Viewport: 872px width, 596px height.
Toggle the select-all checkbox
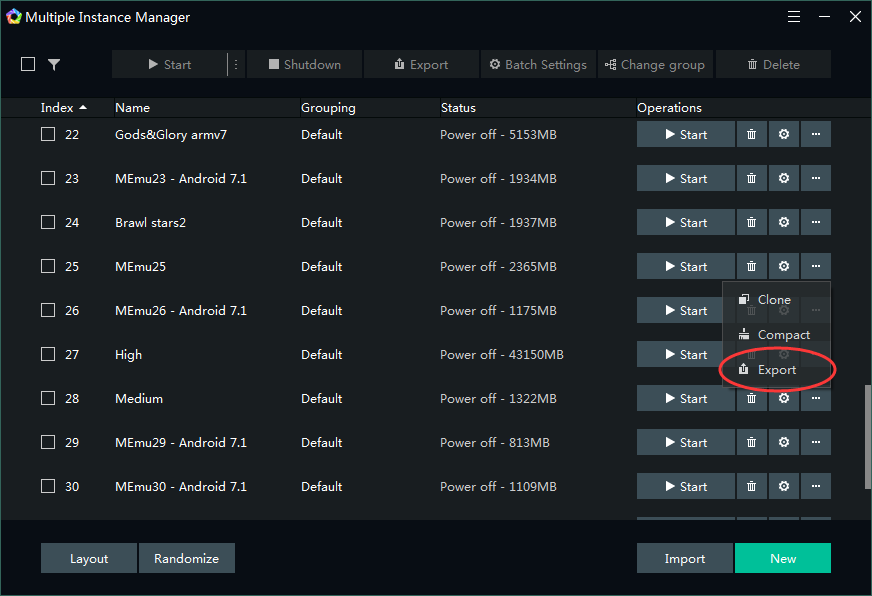click(x=28, y=64)
